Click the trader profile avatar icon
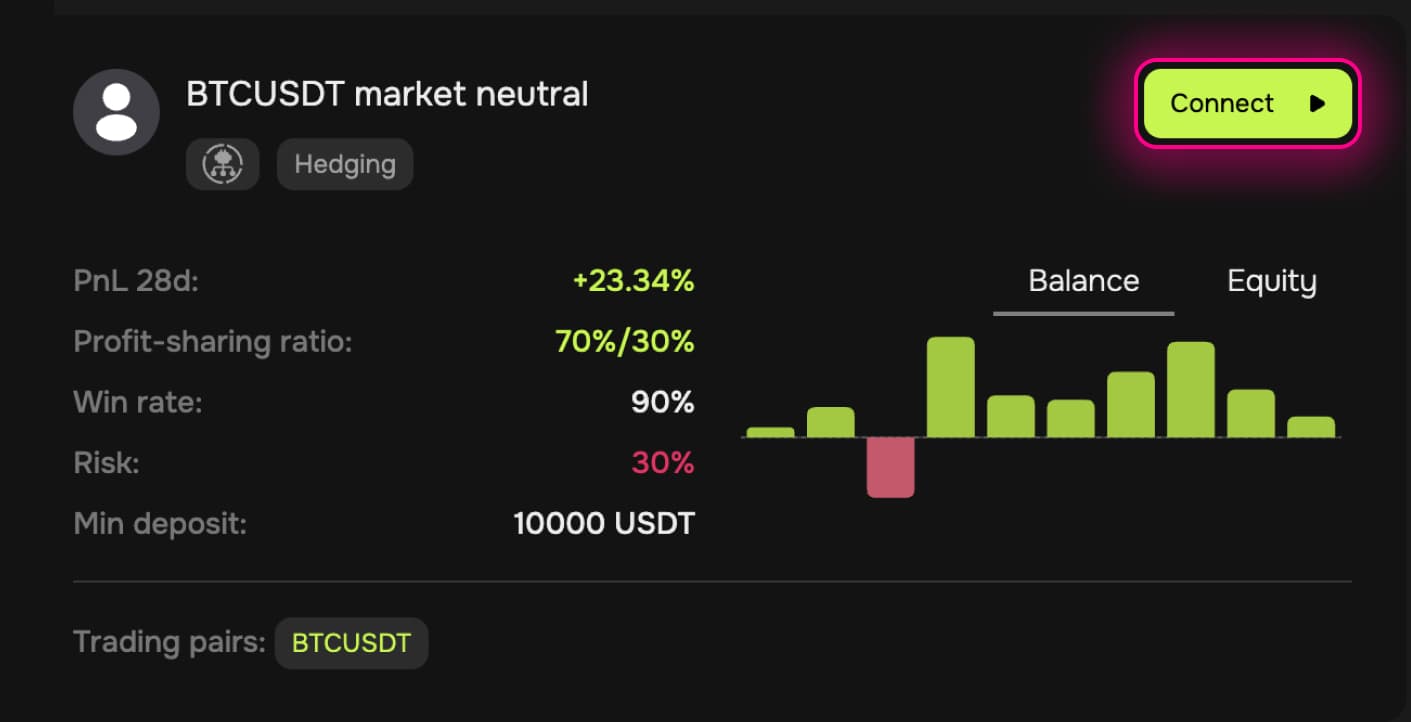 116,112
